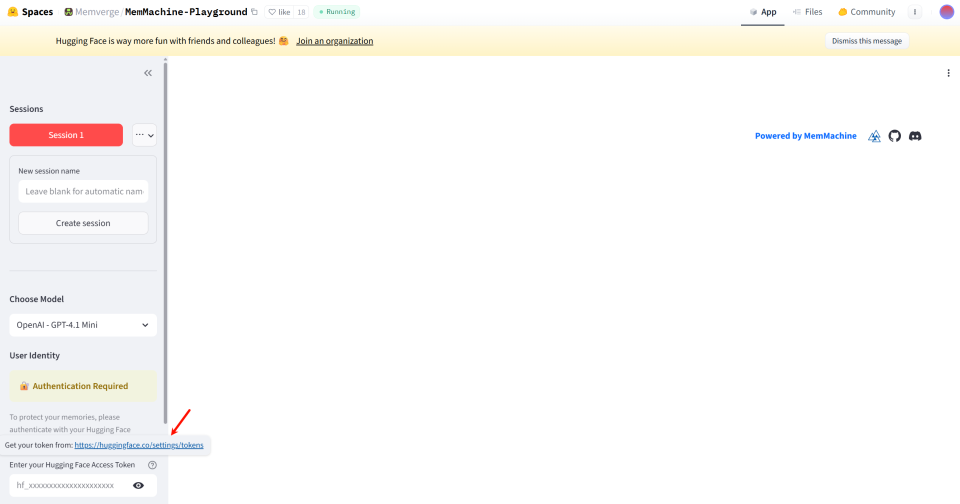This screenshot has width=960, height=504.
Task: Open the Memverge organization avatar icon
Action: pyautogui.click(x=69, y=12)
